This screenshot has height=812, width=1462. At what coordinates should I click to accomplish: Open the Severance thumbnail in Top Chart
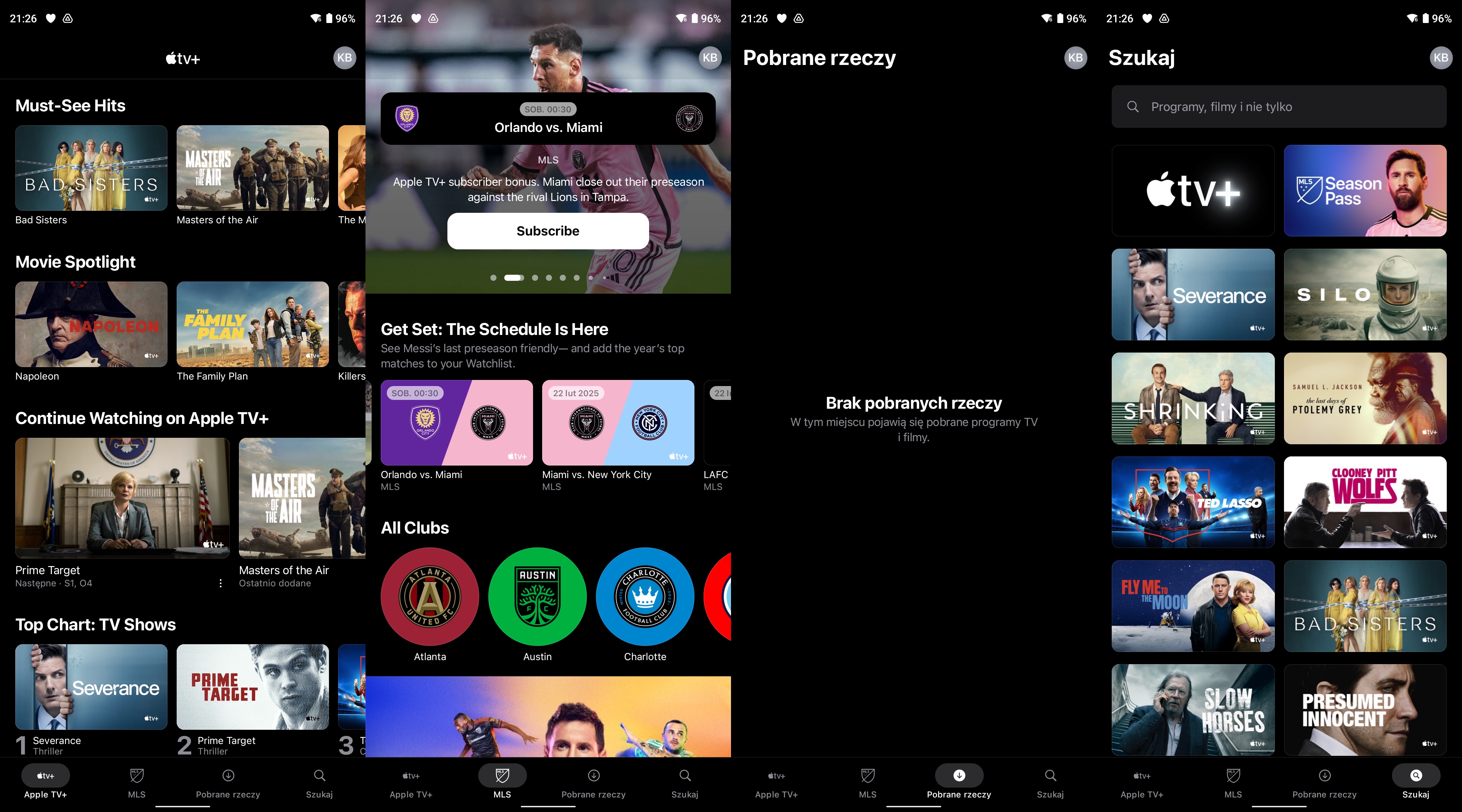pos(91,686)
